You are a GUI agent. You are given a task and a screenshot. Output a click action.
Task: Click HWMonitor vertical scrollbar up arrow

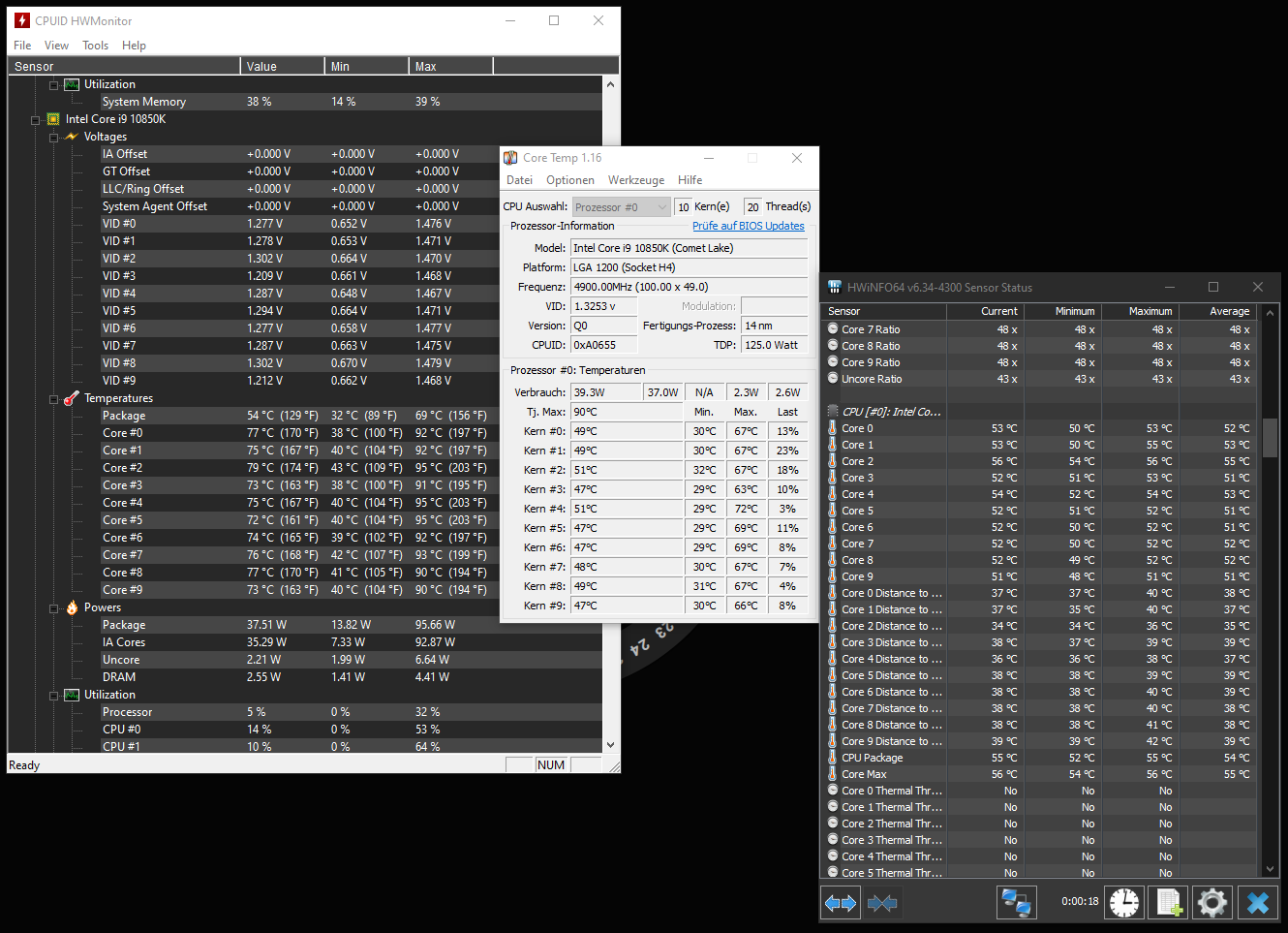(x=610, y=84)
